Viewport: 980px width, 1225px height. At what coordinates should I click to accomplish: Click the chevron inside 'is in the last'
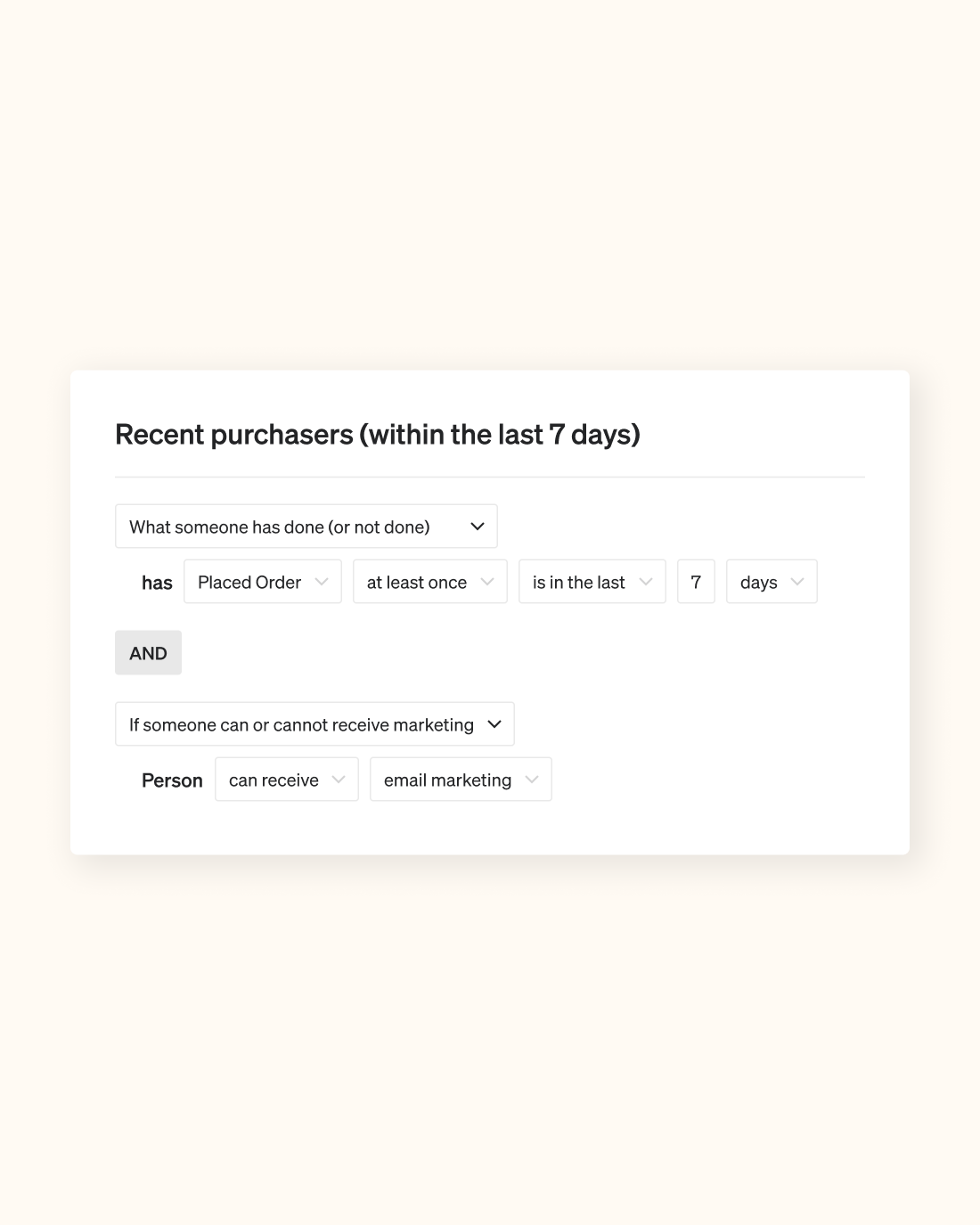[x=645, y=581]
